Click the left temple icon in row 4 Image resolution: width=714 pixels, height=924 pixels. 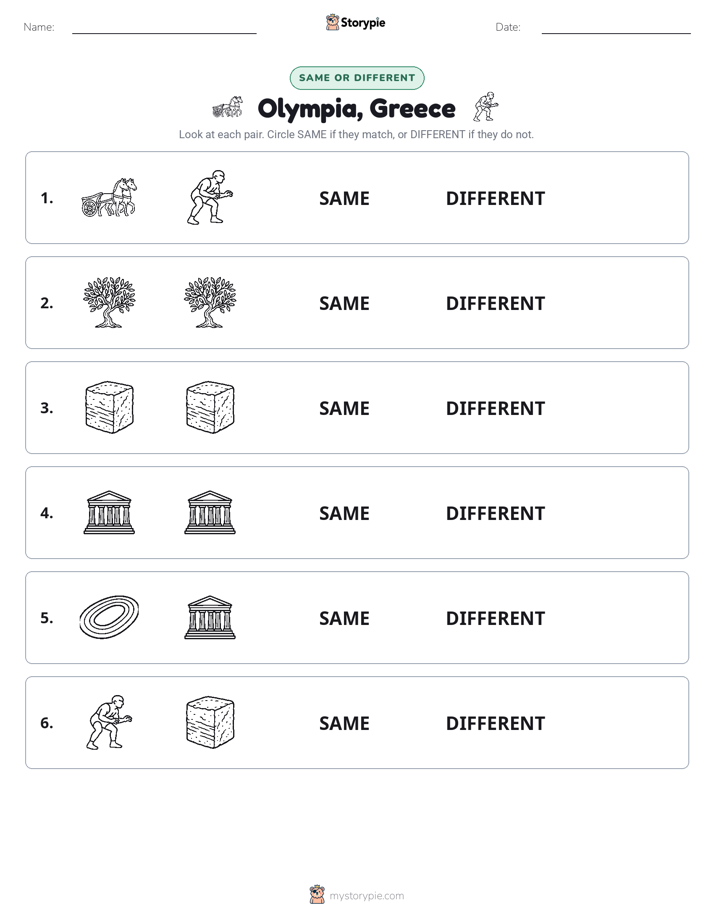pyautogui.click(x=109, y=512)
